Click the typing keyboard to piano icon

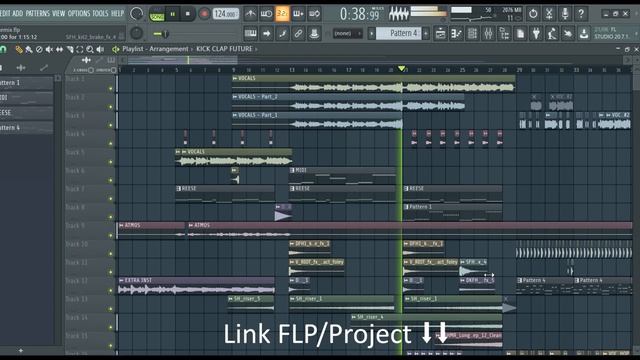coord(251,33)
